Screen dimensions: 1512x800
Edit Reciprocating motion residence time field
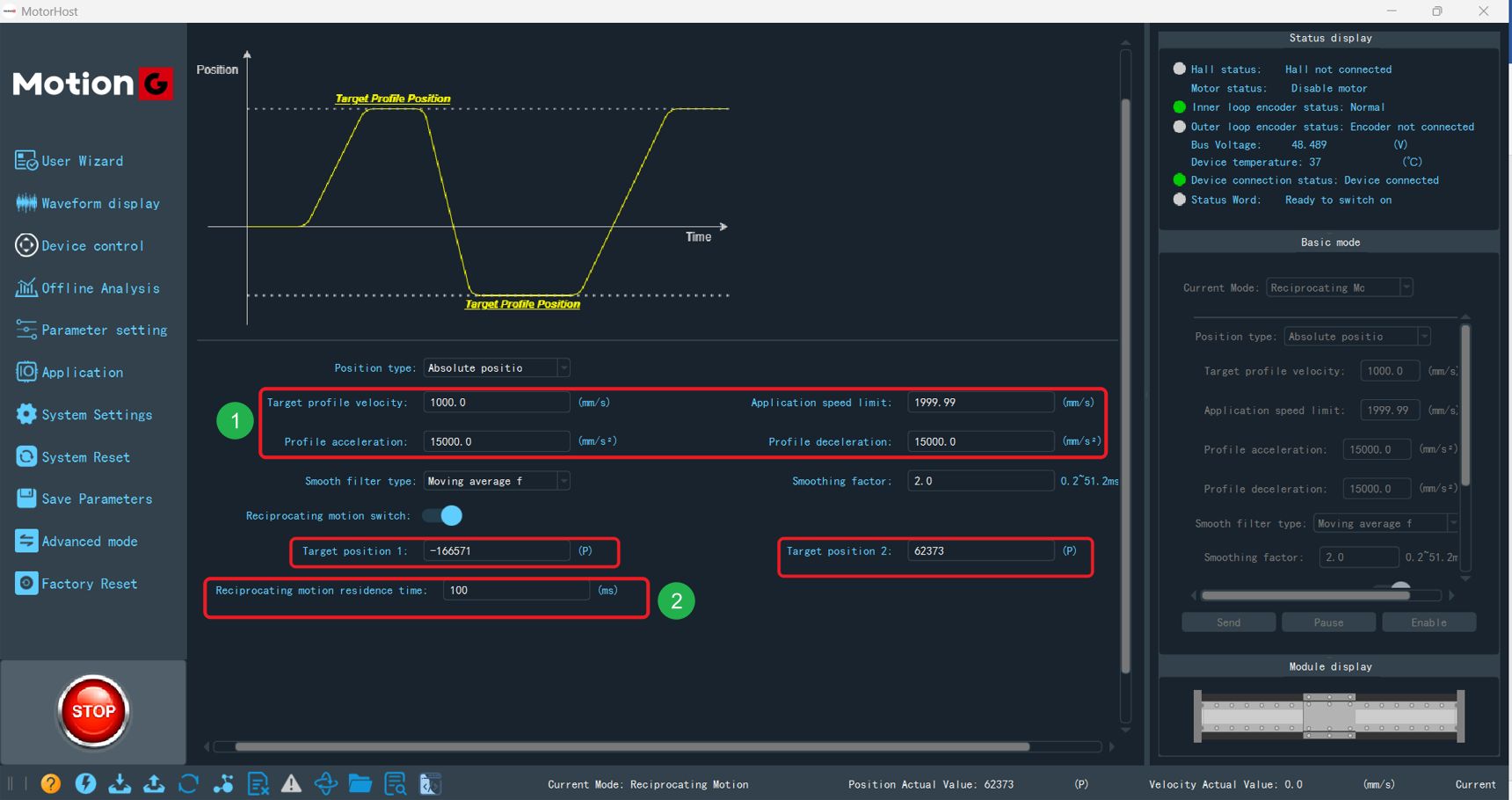tap(516, 590)
